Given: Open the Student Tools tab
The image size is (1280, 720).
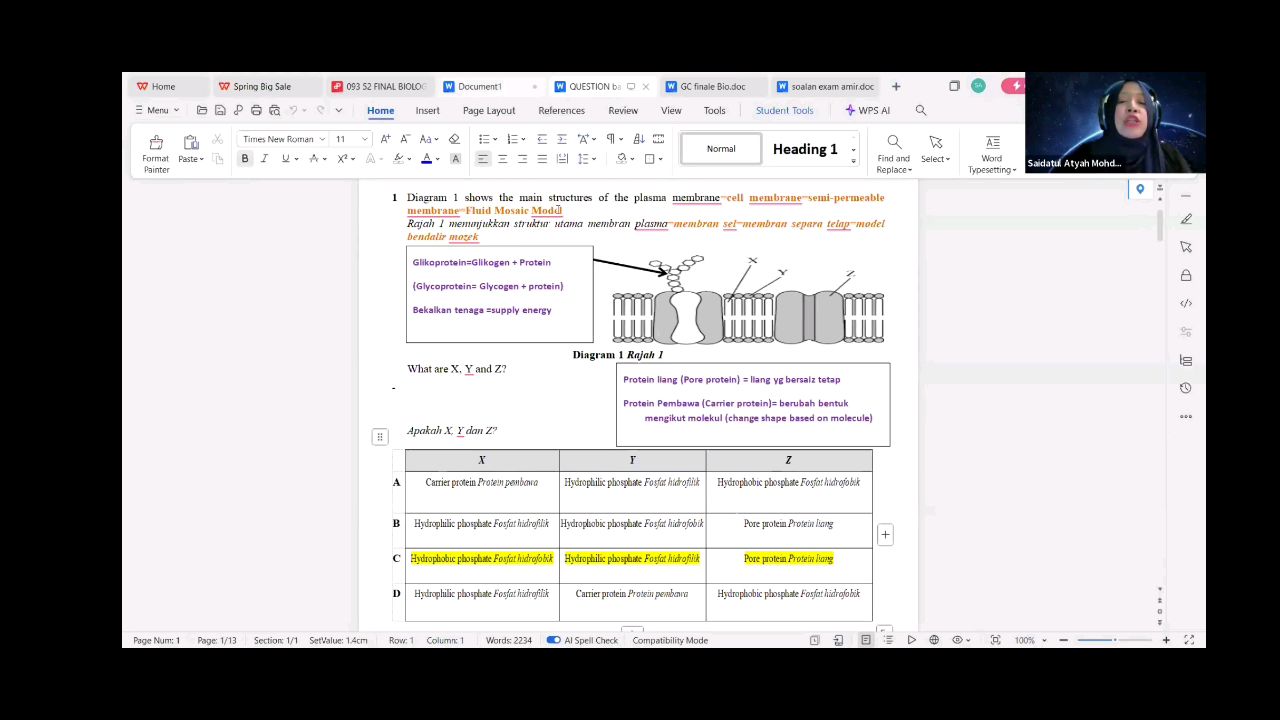Looking at the screenshot, I should 784,110.
